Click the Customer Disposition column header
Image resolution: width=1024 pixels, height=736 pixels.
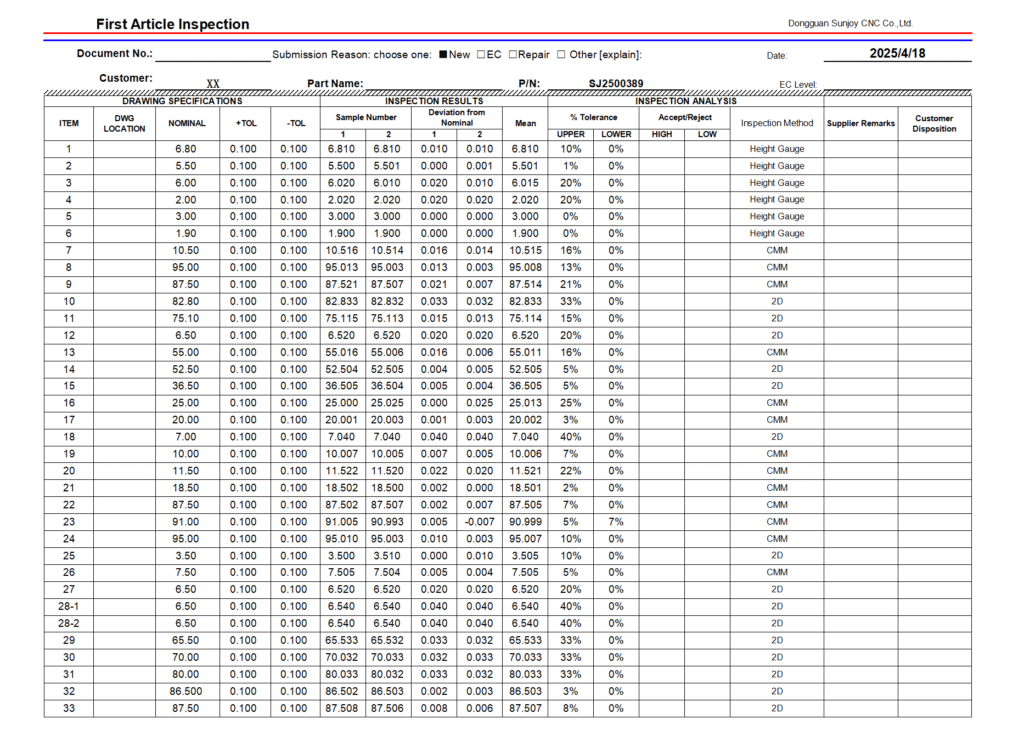934,123
